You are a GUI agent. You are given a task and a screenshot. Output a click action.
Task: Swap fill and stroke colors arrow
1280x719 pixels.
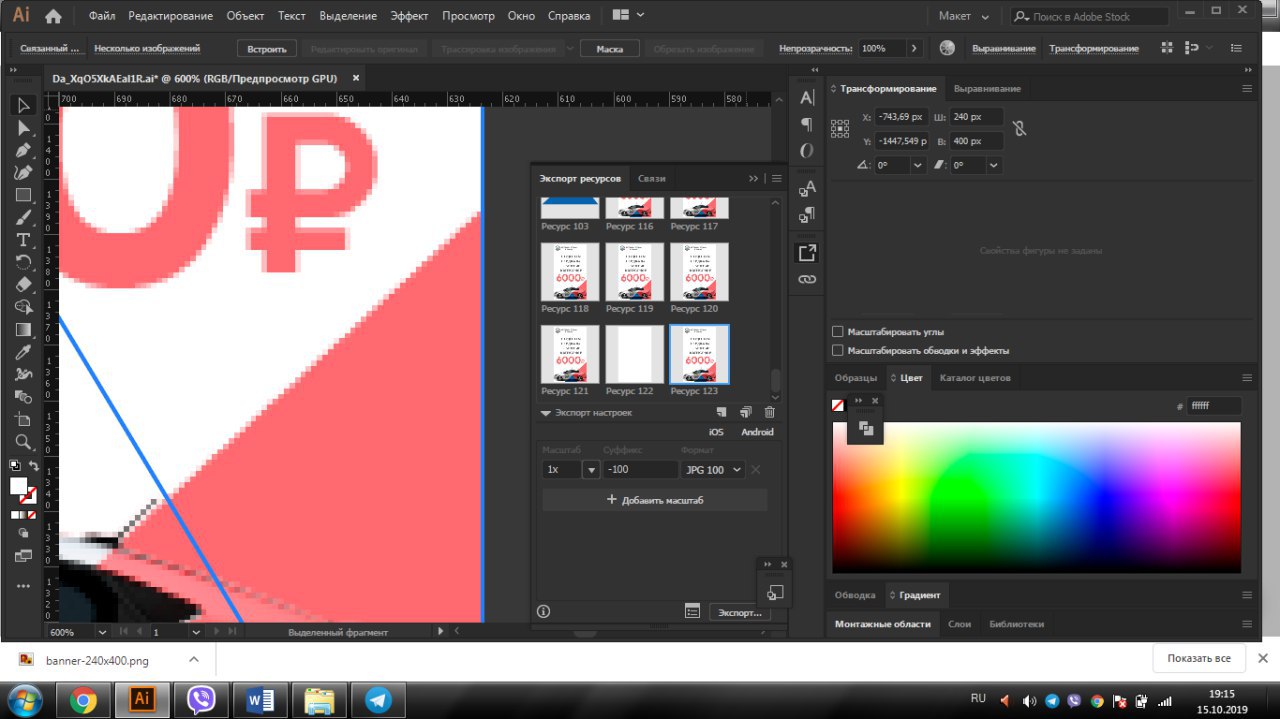click(33, 466)
